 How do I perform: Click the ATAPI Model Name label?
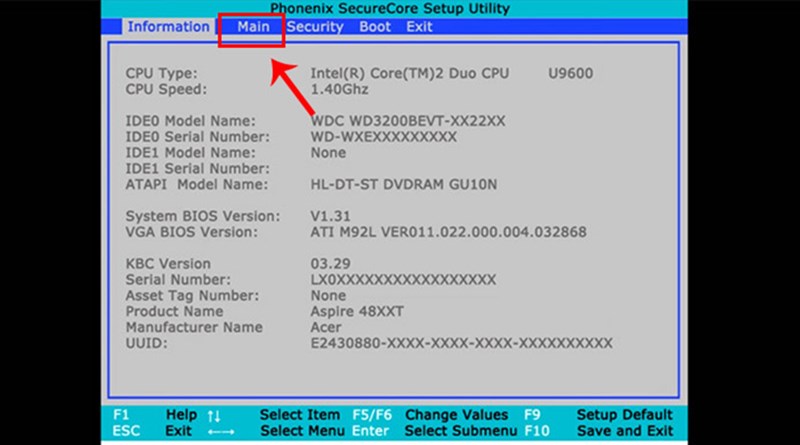tap(196, 184)
